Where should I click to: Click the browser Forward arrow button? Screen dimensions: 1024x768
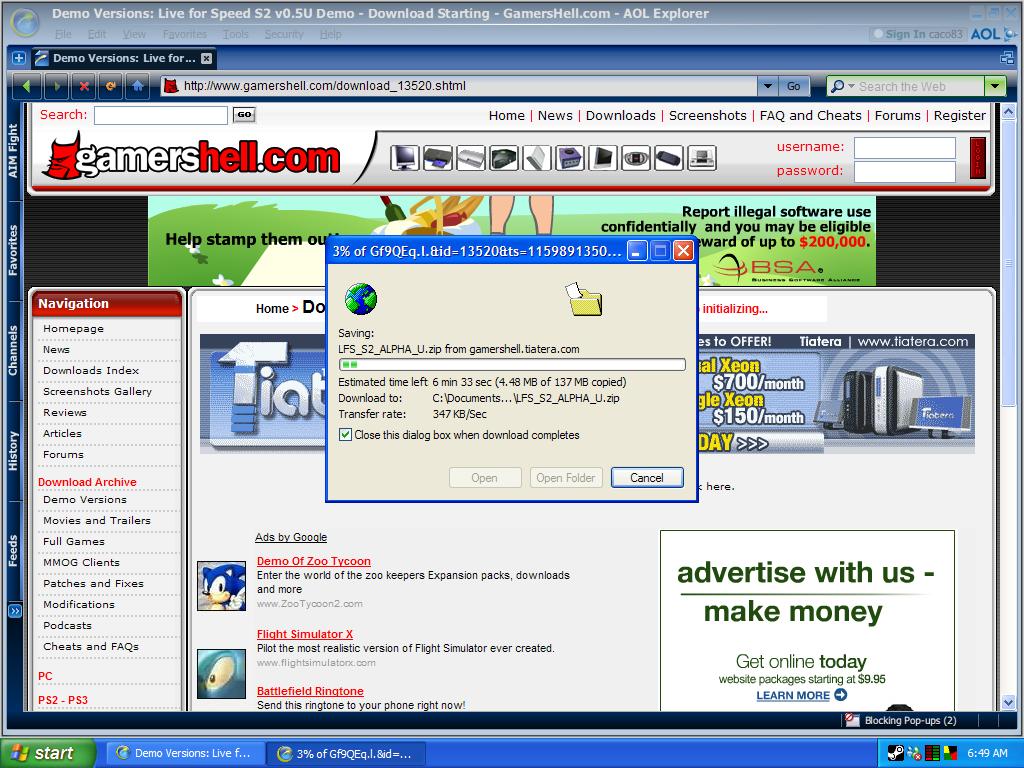[x=57, y=86]
